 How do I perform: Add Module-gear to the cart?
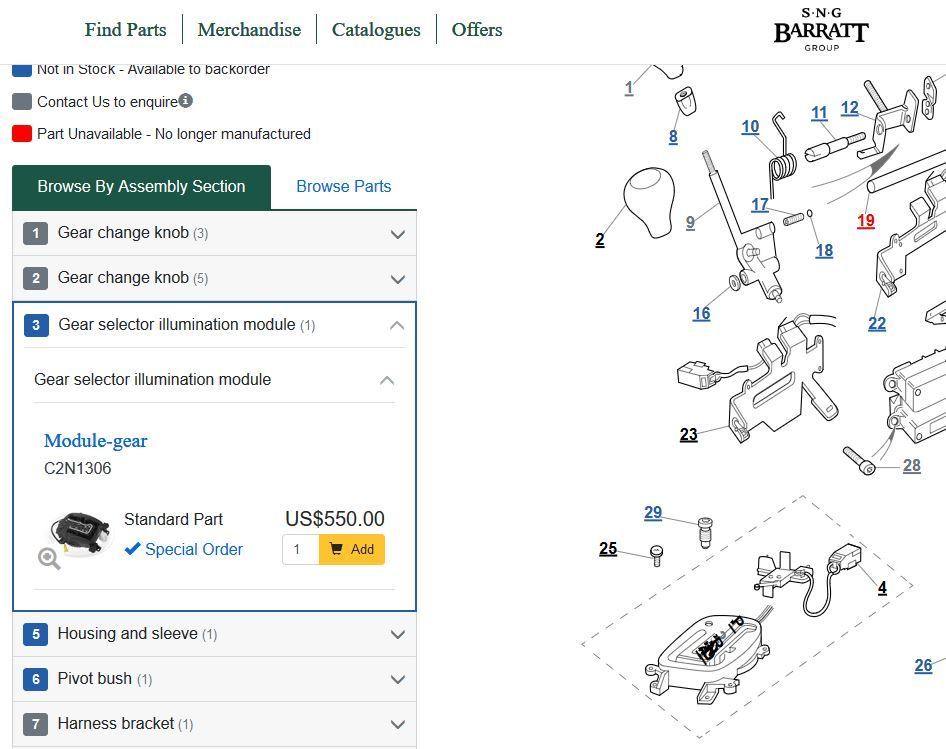(352, 549)
